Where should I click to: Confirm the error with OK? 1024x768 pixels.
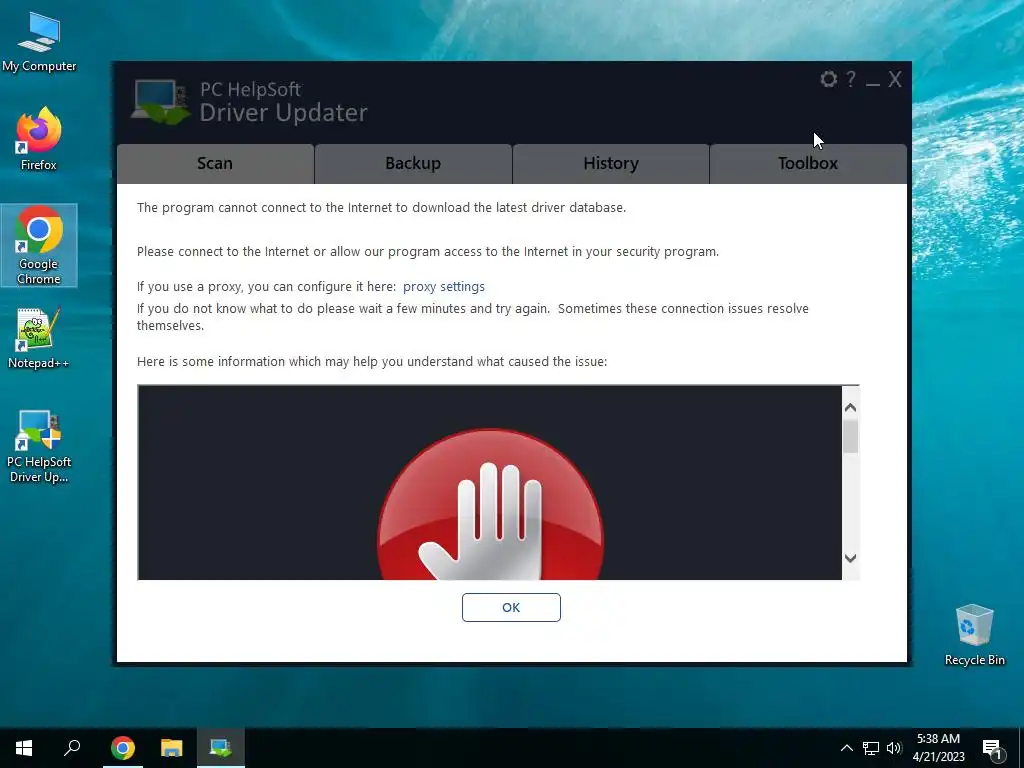tap(511, 607)
